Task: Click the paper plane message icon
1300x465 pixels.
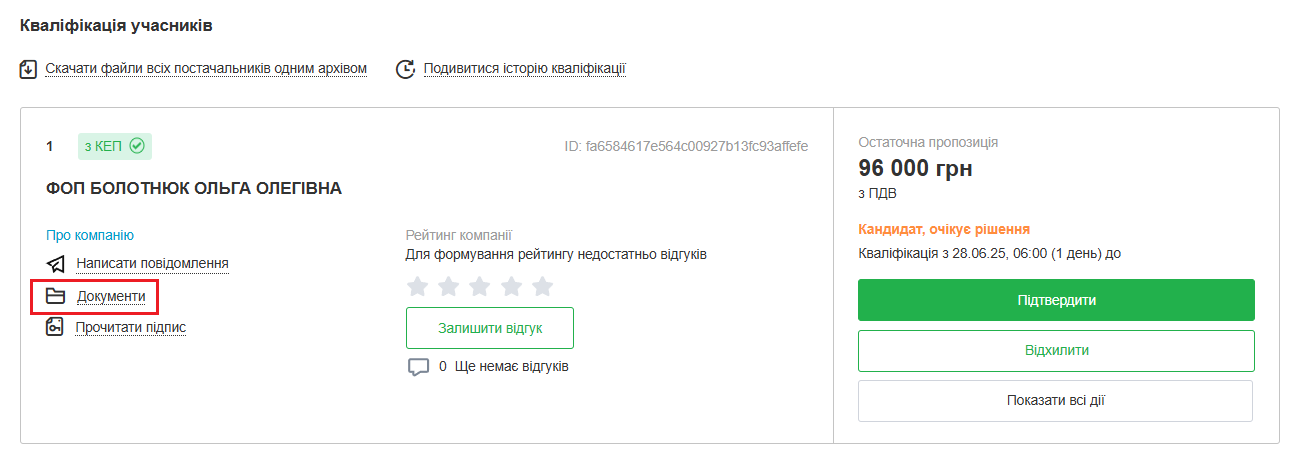Action: [x=56, y=264]
